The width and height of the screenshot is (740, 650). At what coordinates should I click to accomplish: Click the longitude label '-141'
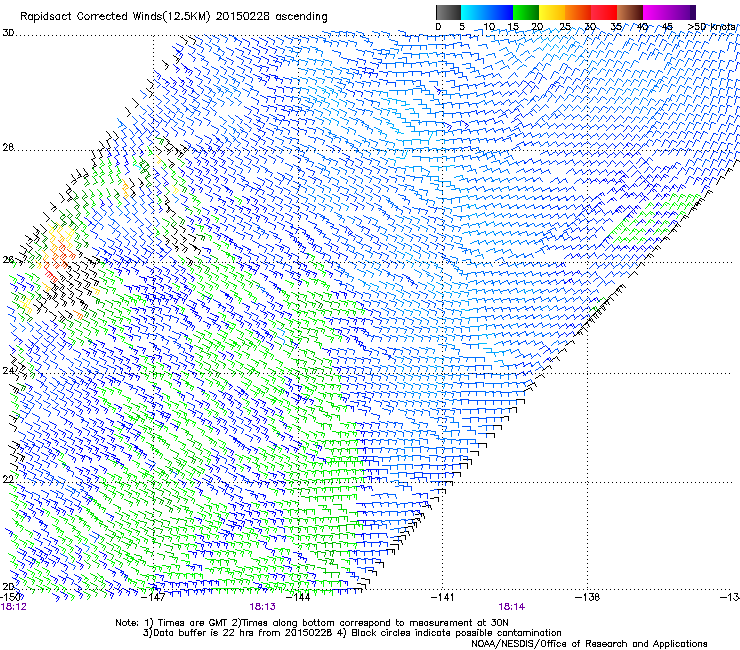click(443, 597)
